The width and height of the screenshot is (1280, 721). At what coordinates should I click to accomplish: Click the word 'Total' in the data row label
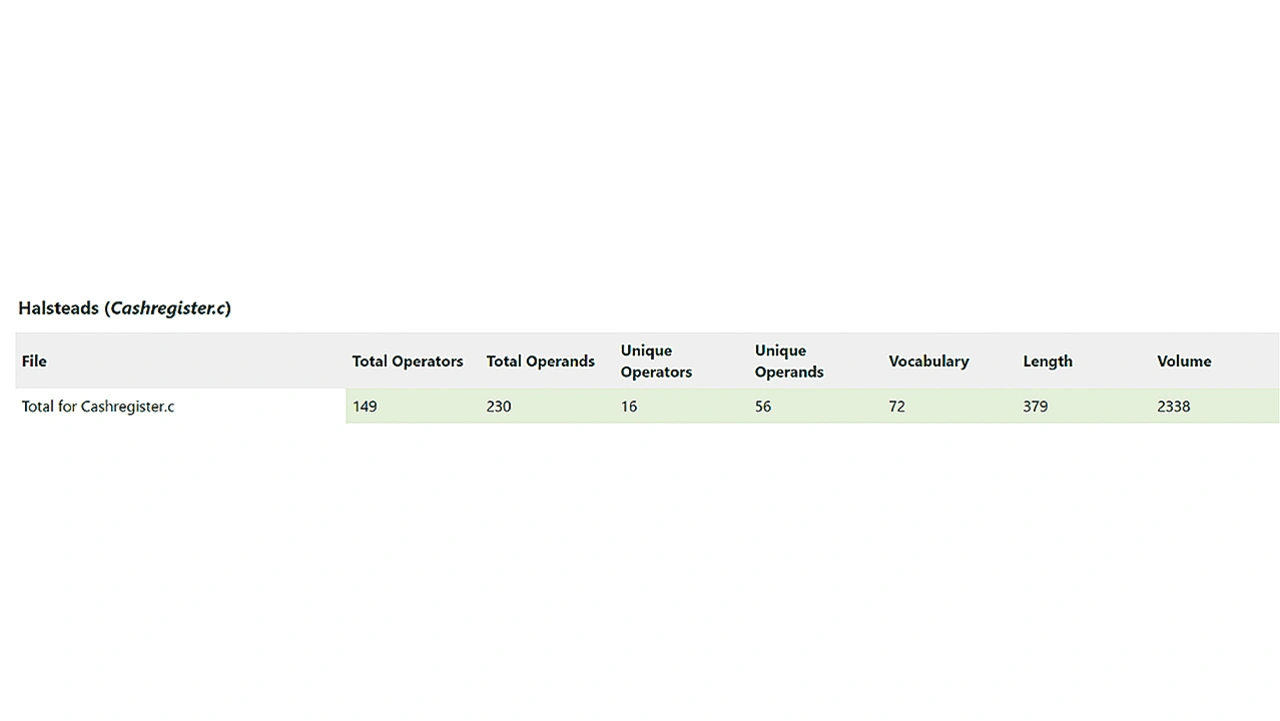(38, 406)
